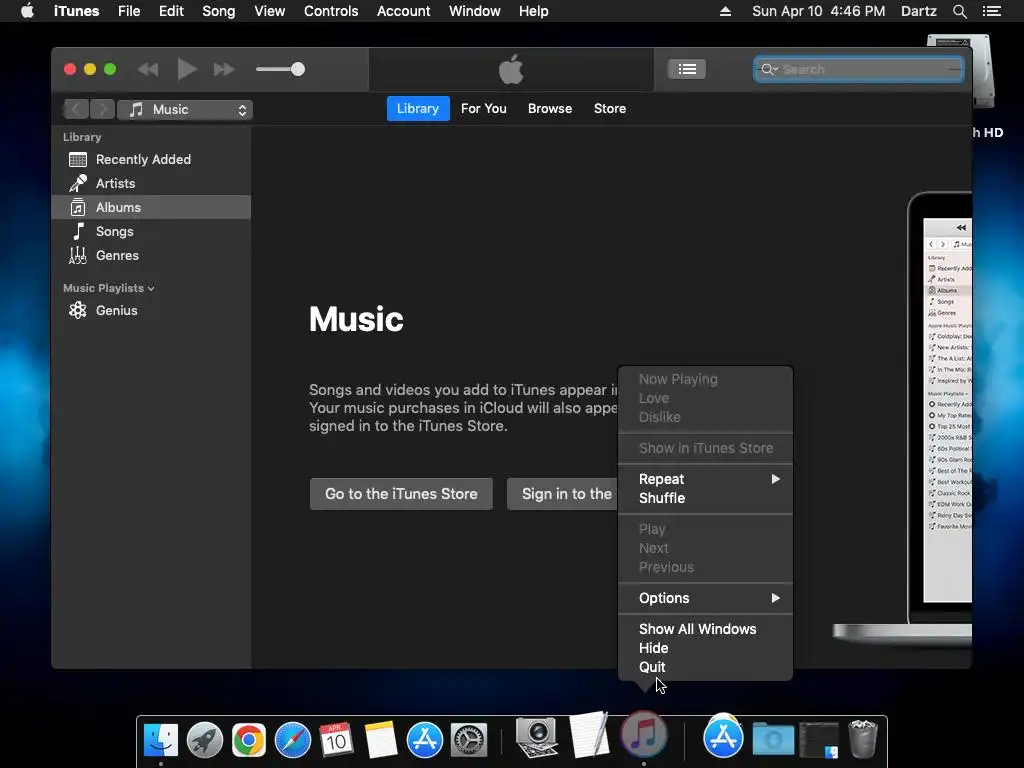Choose Shuffle in the dock menu
Screen dimensions: 1024x768
pyautogui.click(x=705, y=498)
